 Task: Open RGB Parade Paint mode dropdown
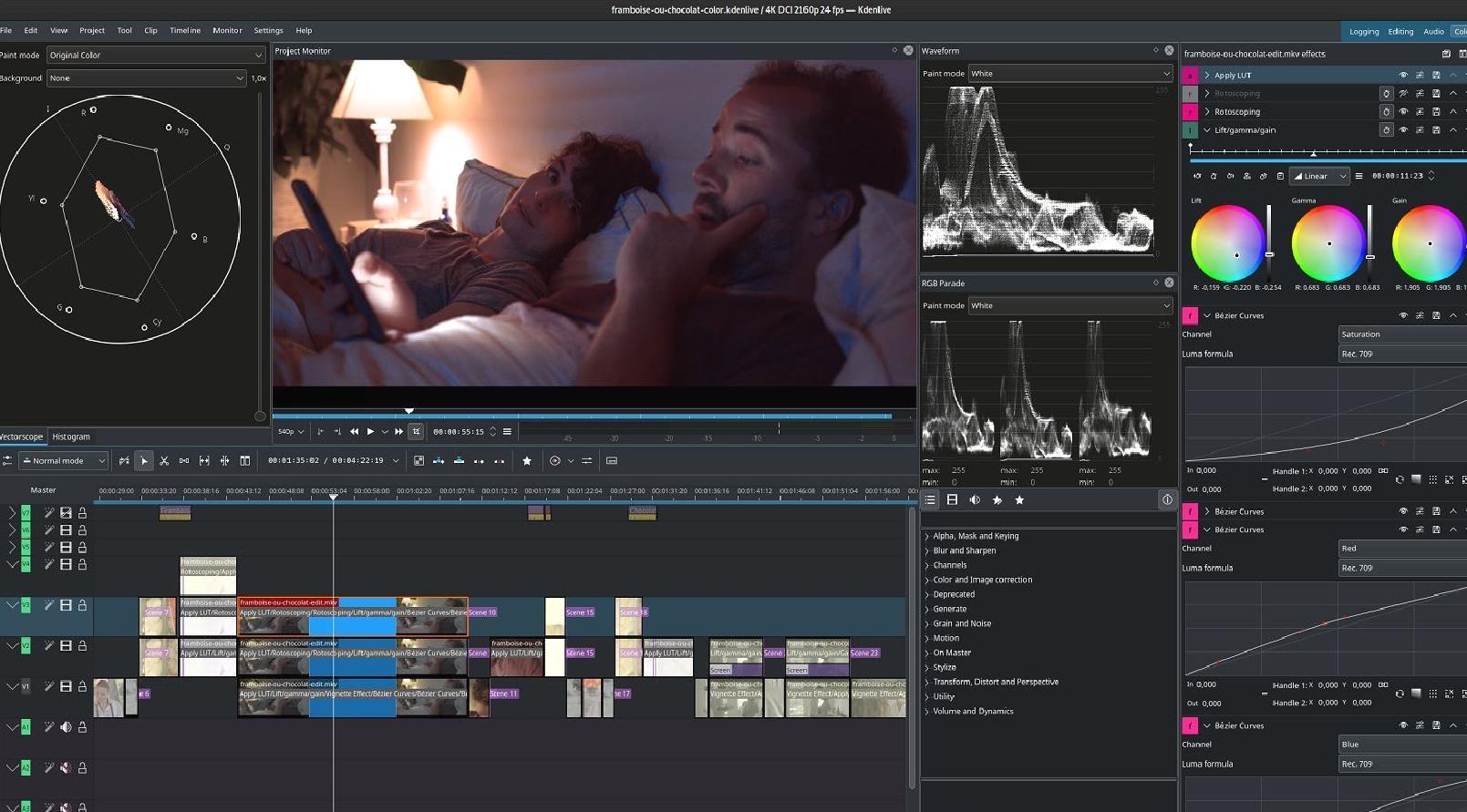(1070, 306)
